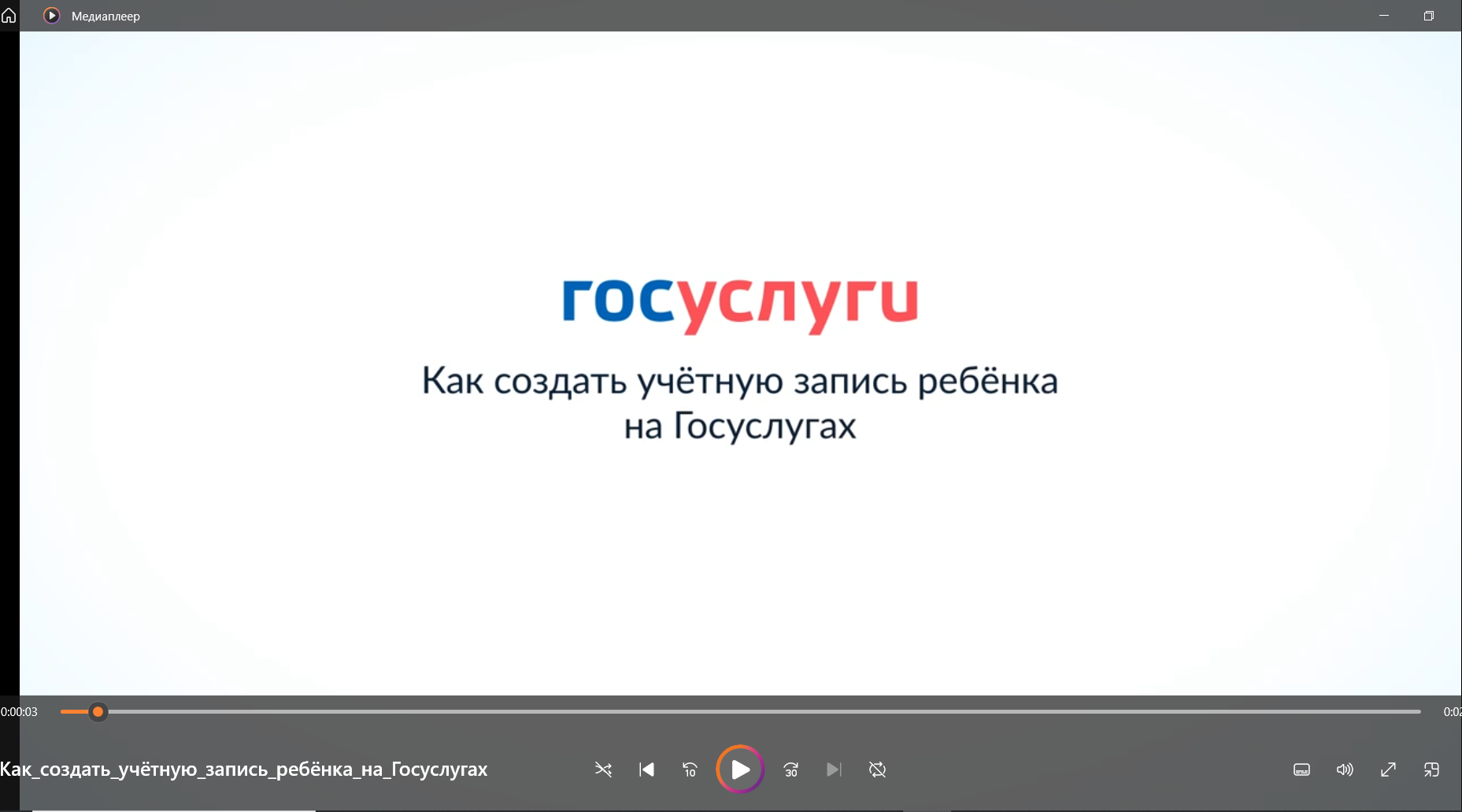Screen dimensions: 1462x812
Task: Toggle shuffle mode
Action: (603, 770)
